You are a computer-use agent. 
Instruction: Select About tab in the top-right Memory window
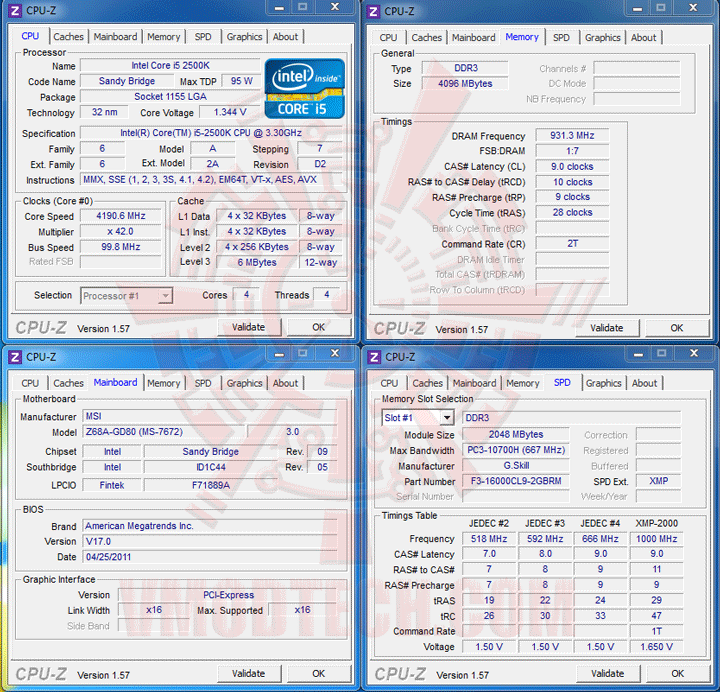point(643,38)
